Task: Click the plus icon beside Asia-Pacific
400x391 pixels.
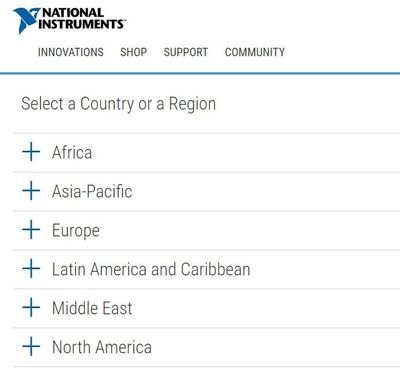Action: (31, 191)
